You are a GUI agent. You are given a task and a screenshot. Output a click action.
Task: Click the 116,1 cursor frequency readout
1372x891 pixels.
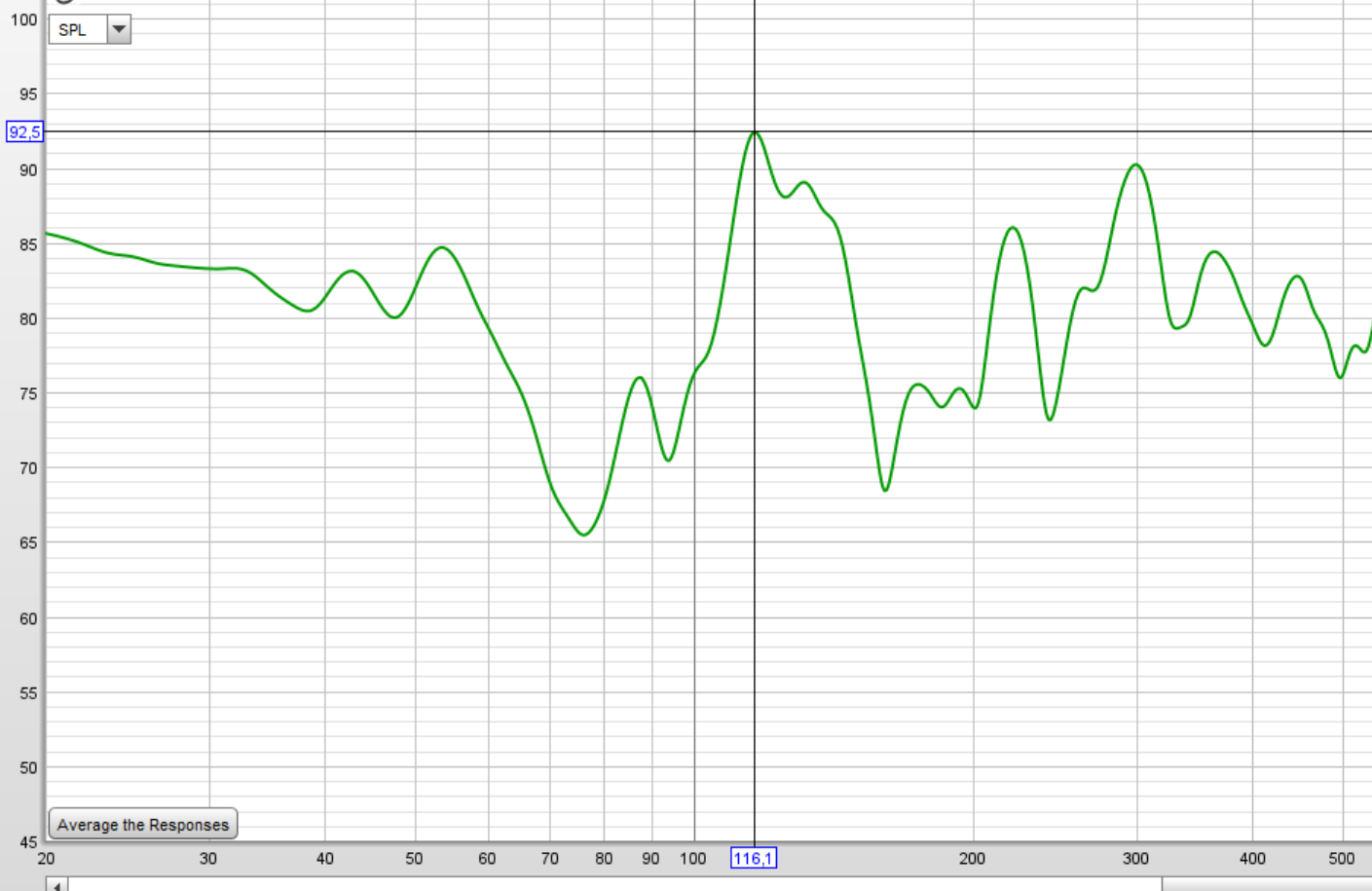pos(754,858)
